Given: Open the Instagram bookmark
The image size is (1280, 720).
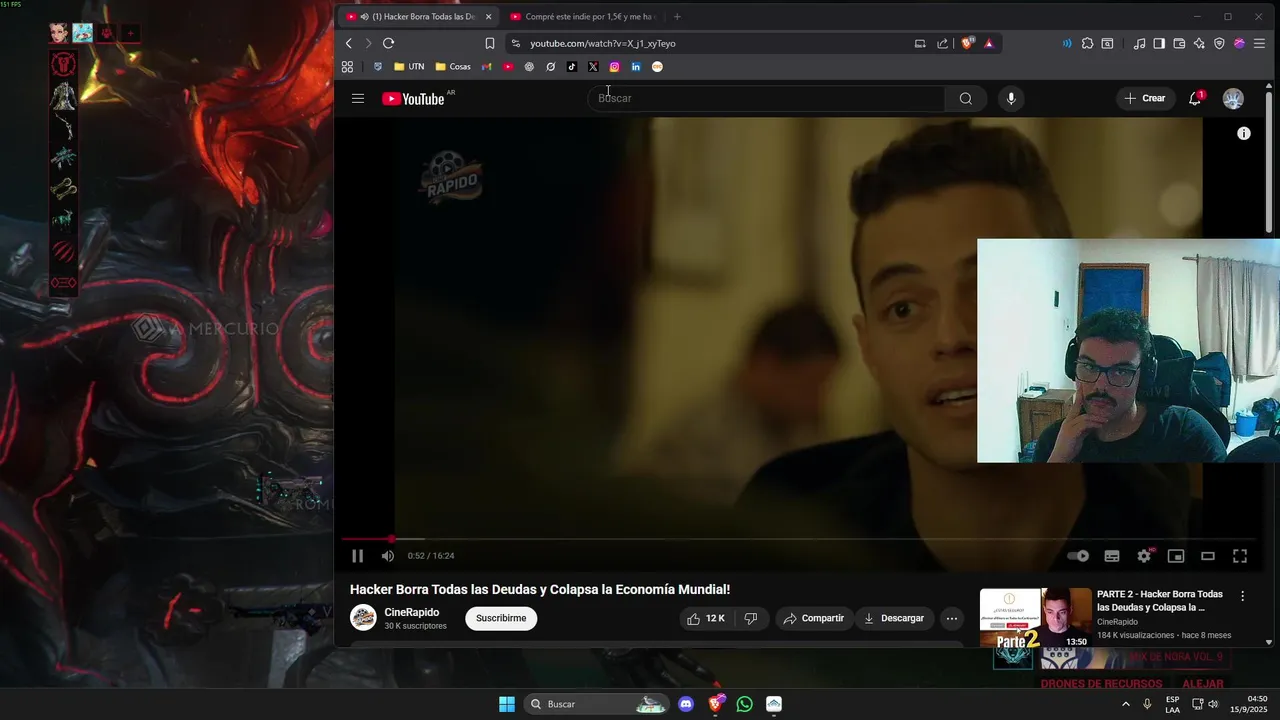Looking at the screenshot, I should click(x=614, y=67).
